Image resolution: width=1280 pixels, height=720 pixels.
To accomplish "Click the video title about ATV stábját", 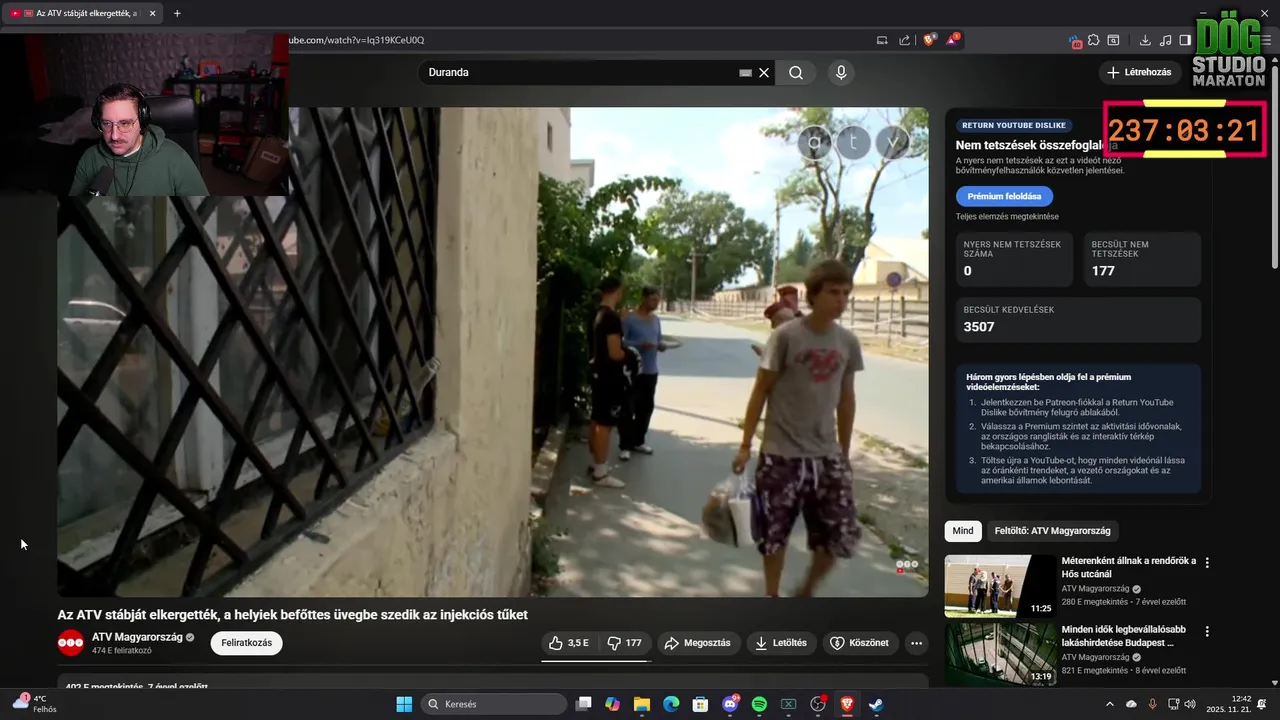I will 292,614.
